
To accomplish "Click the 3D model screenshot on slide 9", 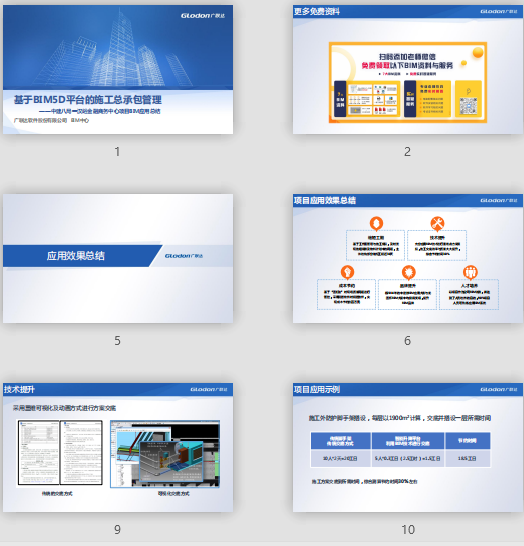I will (165, 454).
